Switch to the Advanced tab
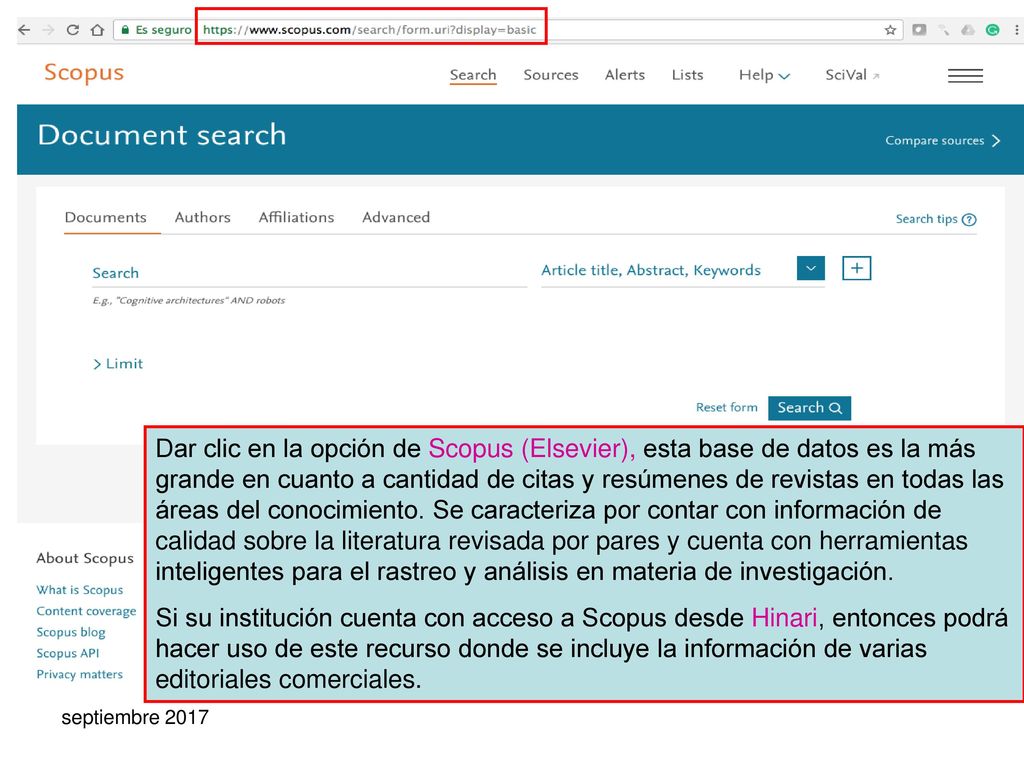The image size is (1024, 768). coord(396,217)
